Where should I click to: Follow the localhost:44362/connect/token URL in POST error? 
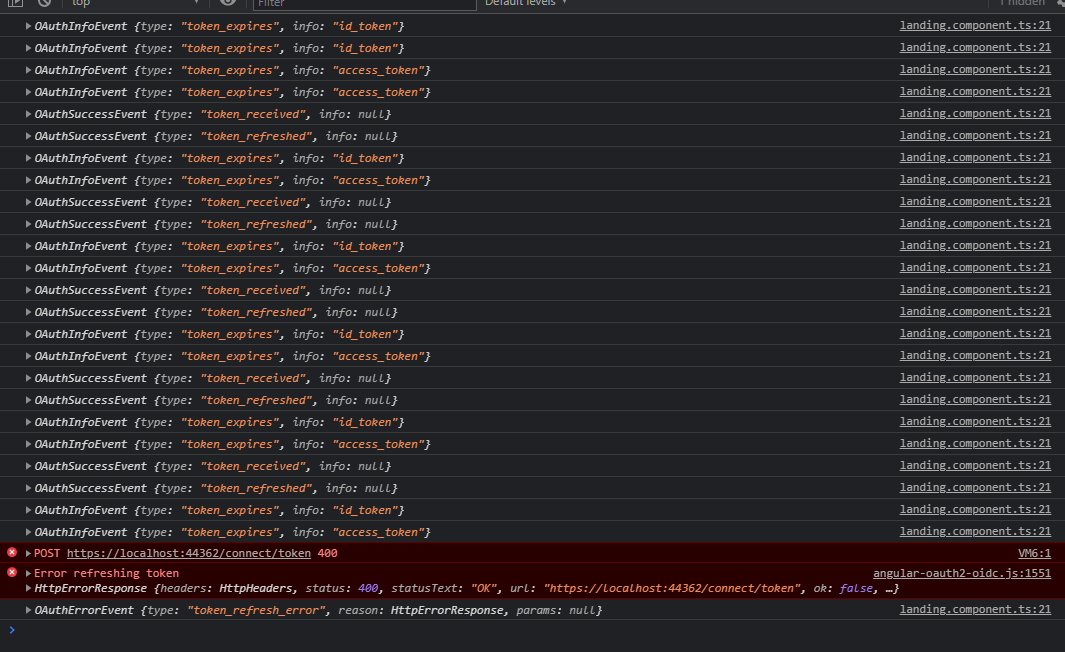188,553
